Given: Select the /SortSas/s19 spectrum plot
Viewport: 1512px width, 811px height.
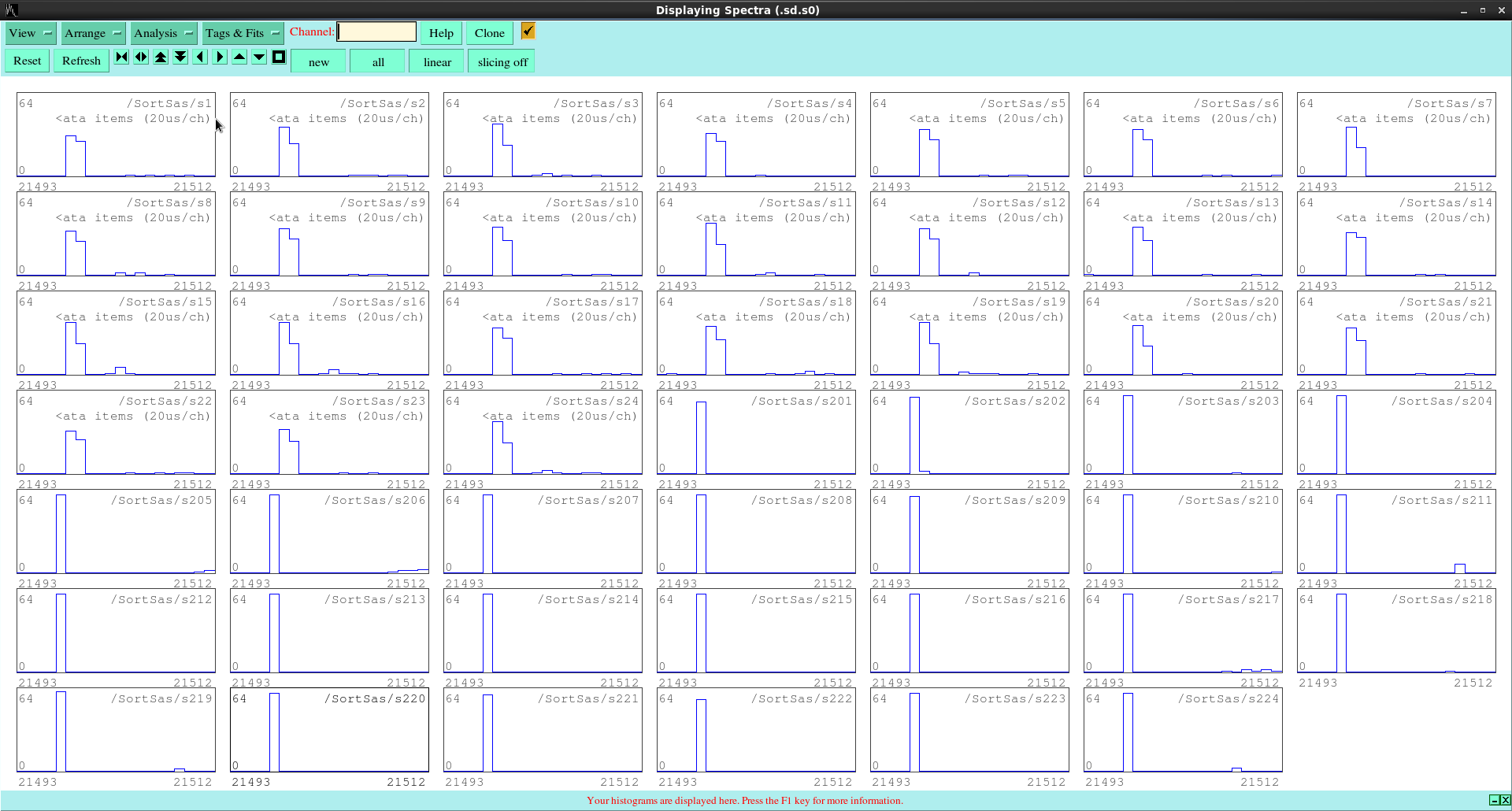Looking at the screenshot, I should click(969, 333).
